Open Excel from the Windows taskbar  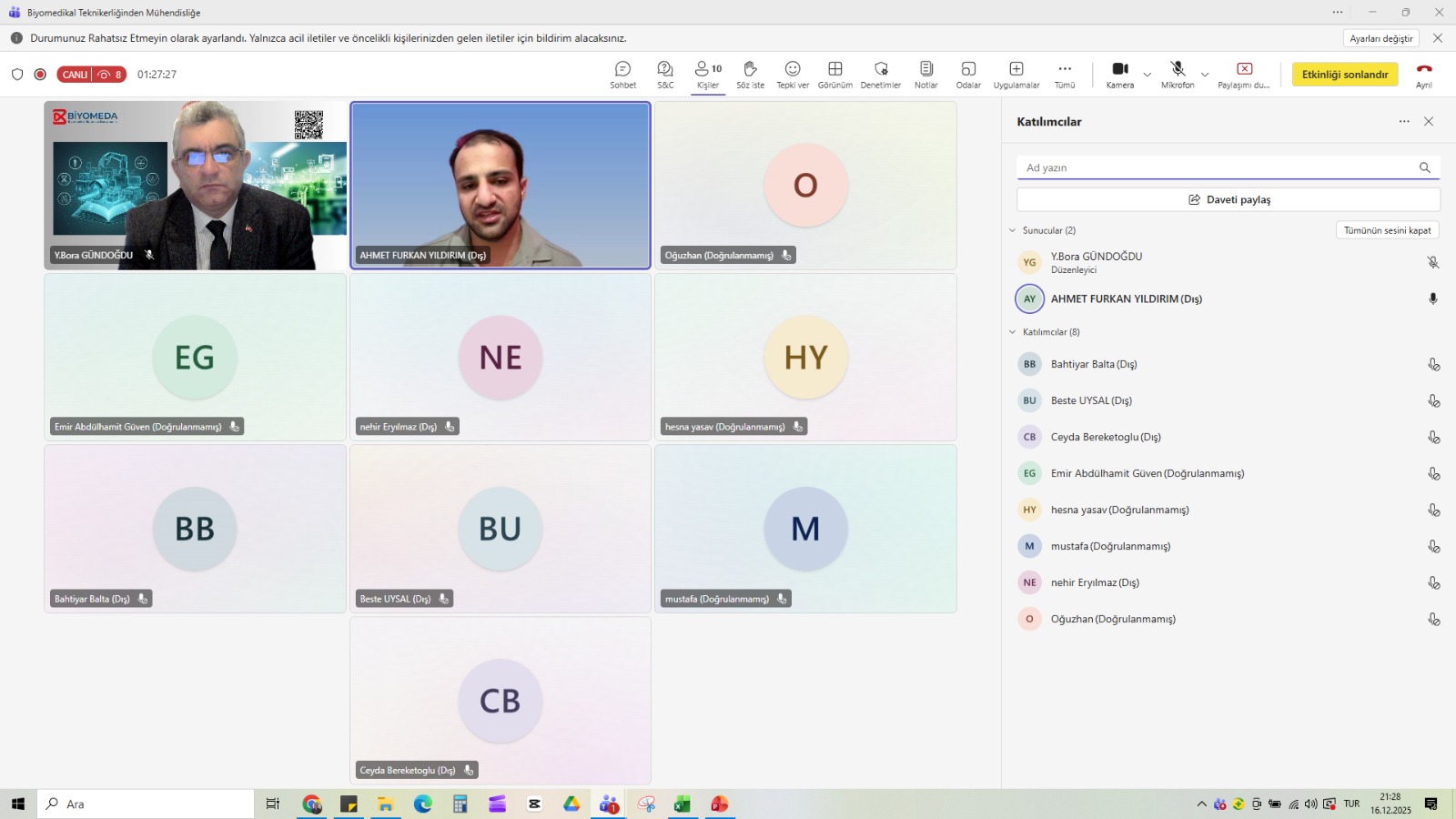[682, 804]
